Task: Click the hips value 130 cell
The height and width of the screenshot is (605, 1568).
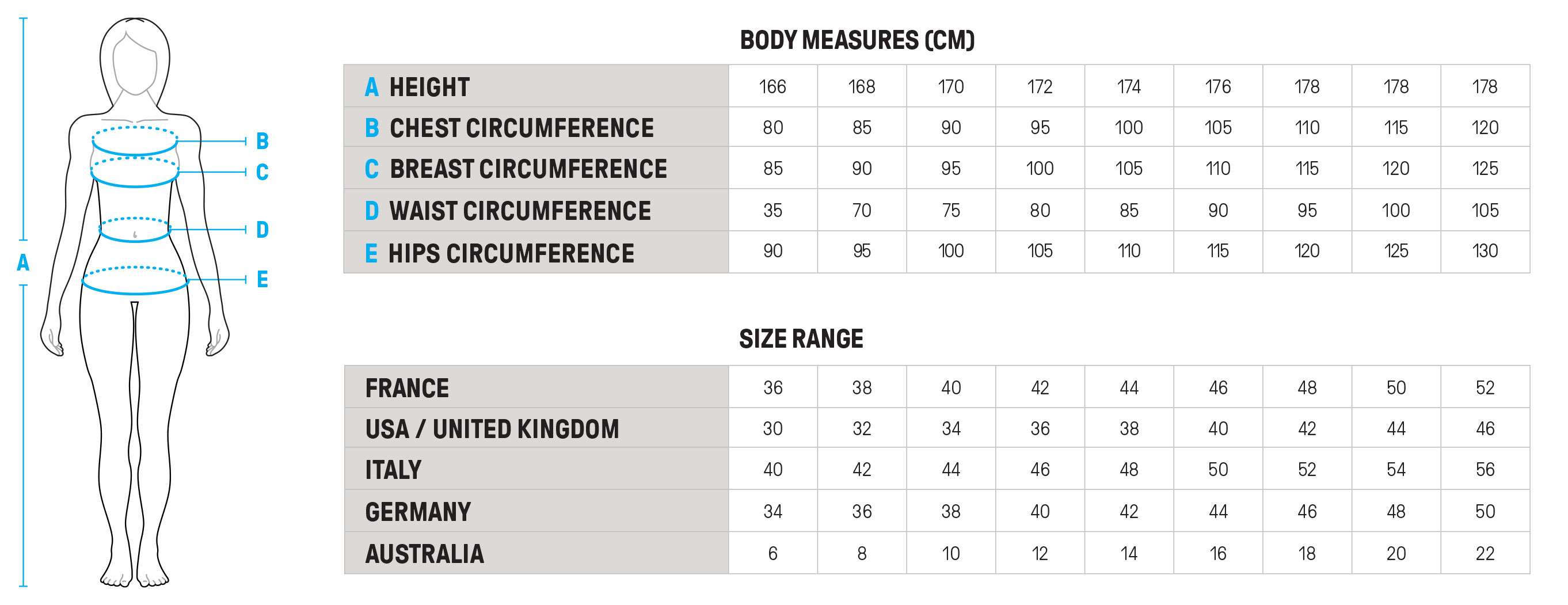Action: click(x=1485, y=251)
